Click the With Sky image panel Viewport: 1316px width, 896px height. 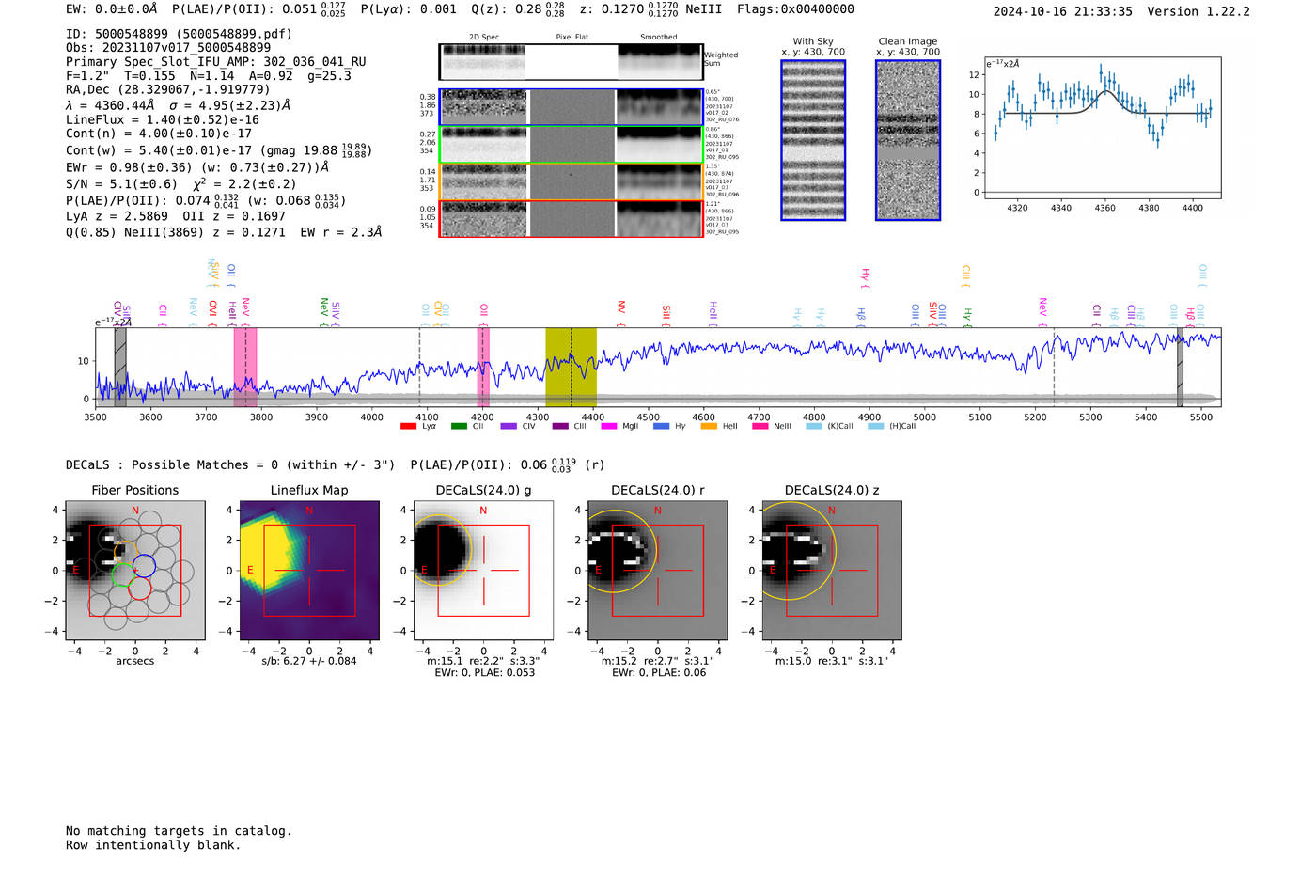813,140
